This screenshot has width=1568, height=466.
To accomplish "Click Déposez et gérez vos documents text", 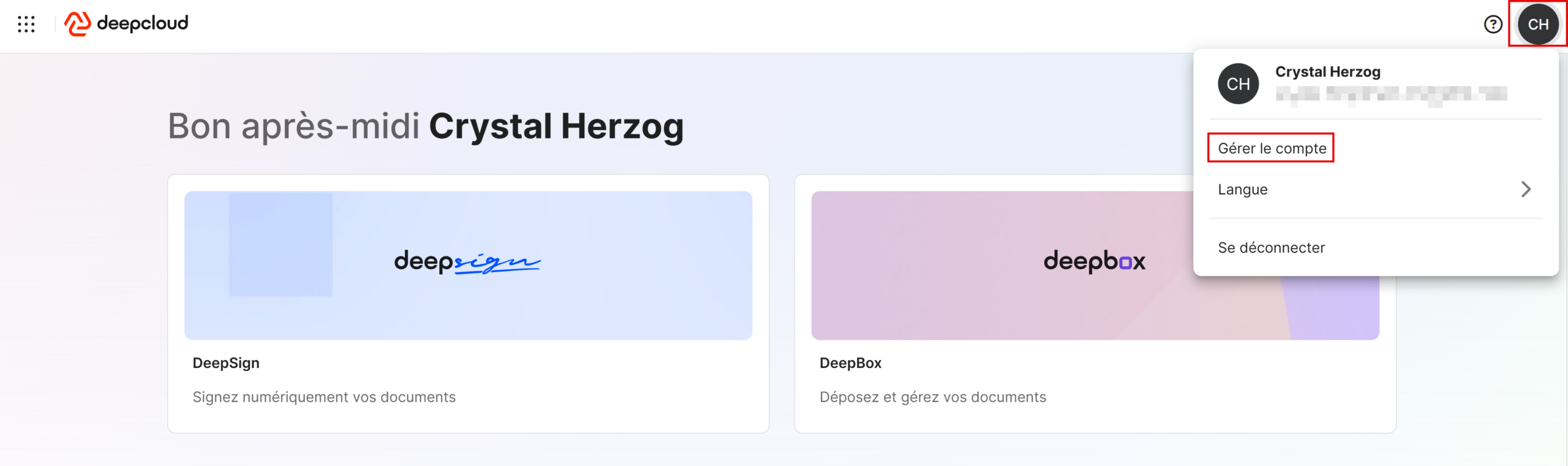I will [932, 397].
